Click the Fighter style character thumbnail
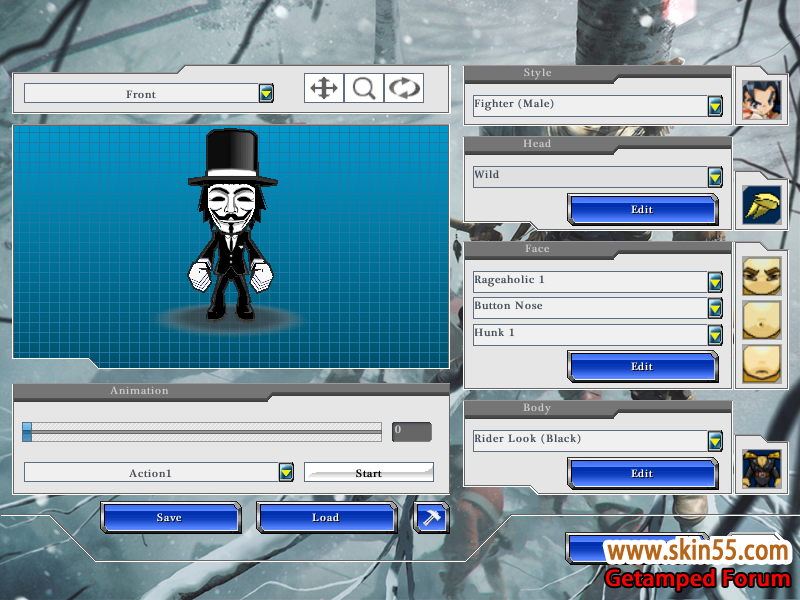Viewport: 800px width, 600px height. tap(761, 99)
